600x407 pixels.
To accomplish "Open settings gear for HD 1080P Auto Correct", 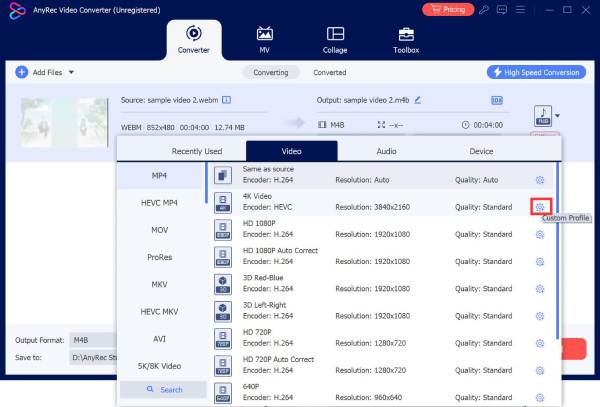I will [x=540, y=262].
